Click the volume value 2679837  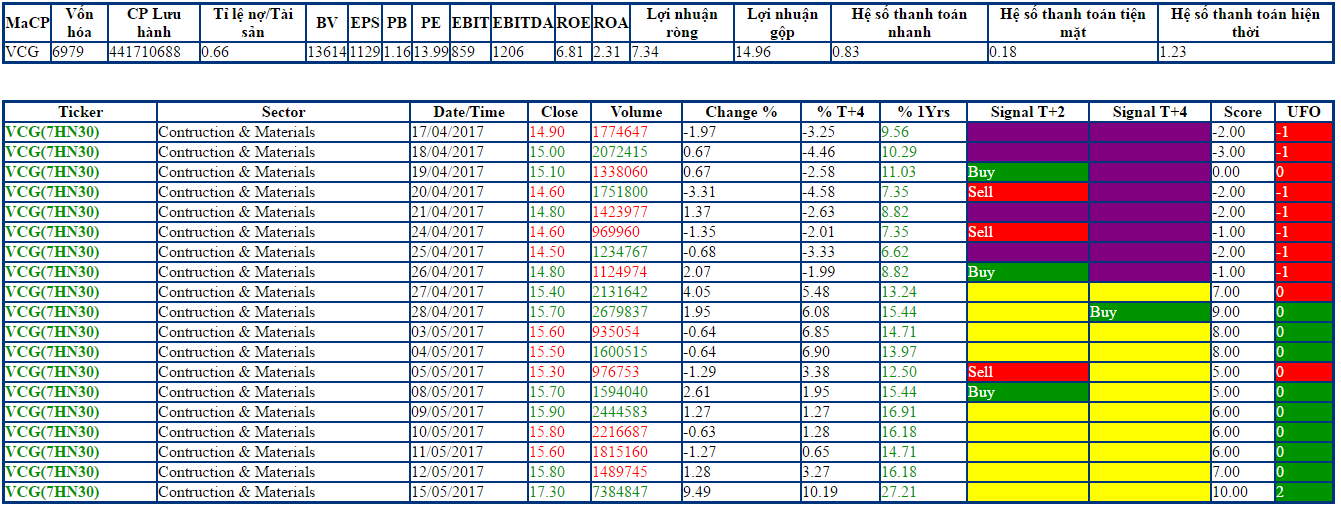pyautogui.click(x=620, y=312)
